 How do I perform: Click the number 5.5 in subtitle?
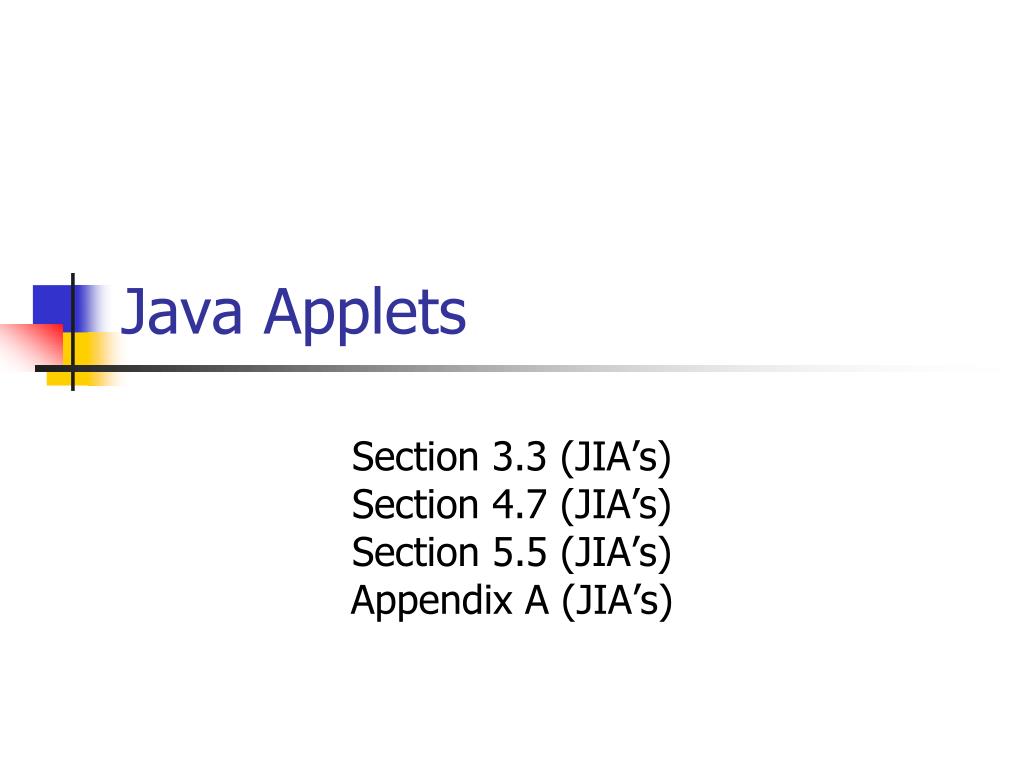(519, 552)
